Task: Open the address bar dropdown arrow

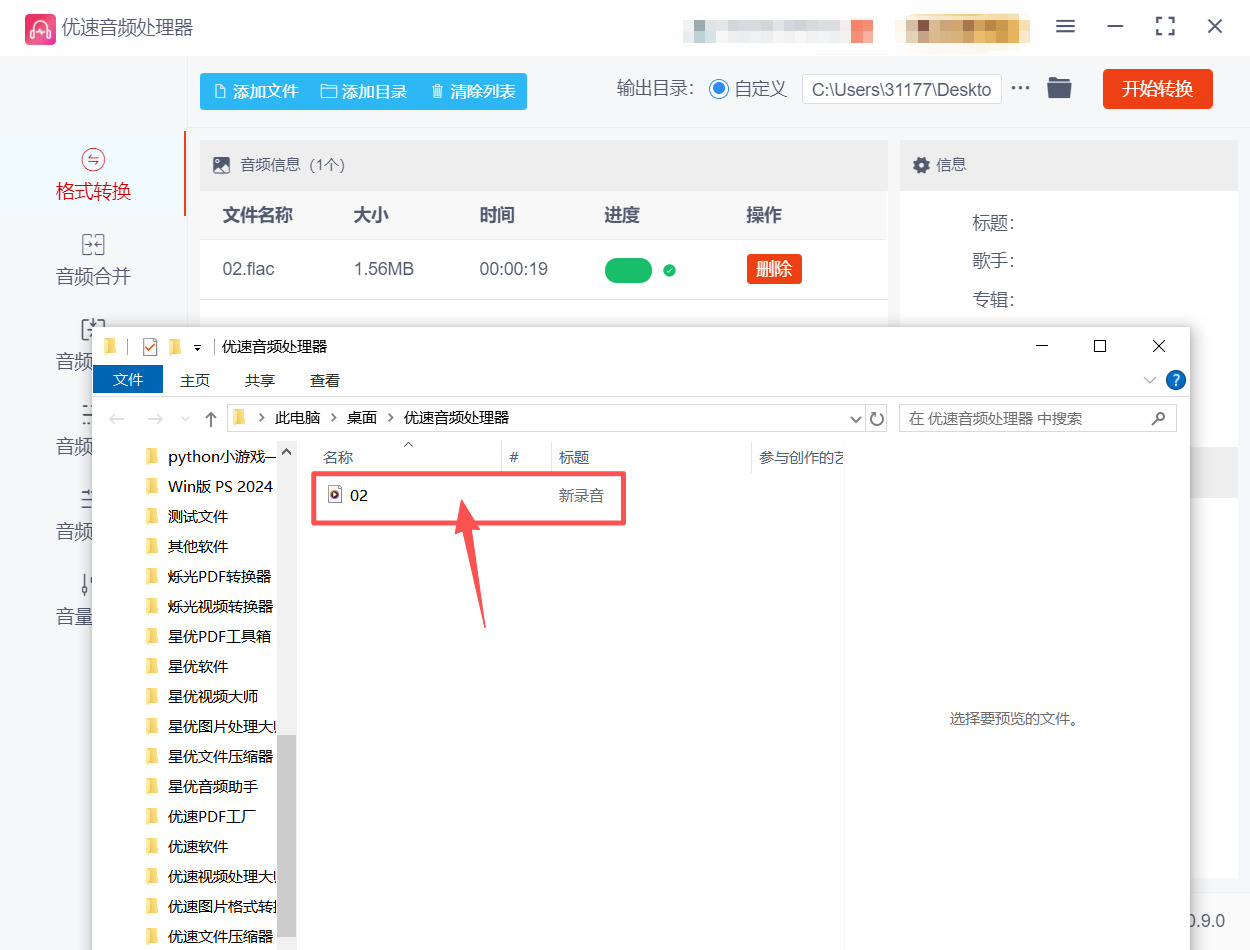Action: (855, 418)
